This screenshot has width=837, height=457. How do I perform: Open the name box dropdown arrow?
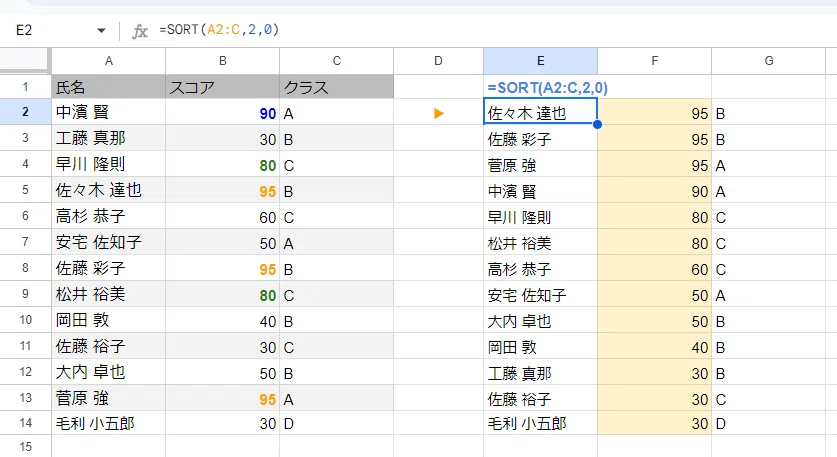coord(101,30)
